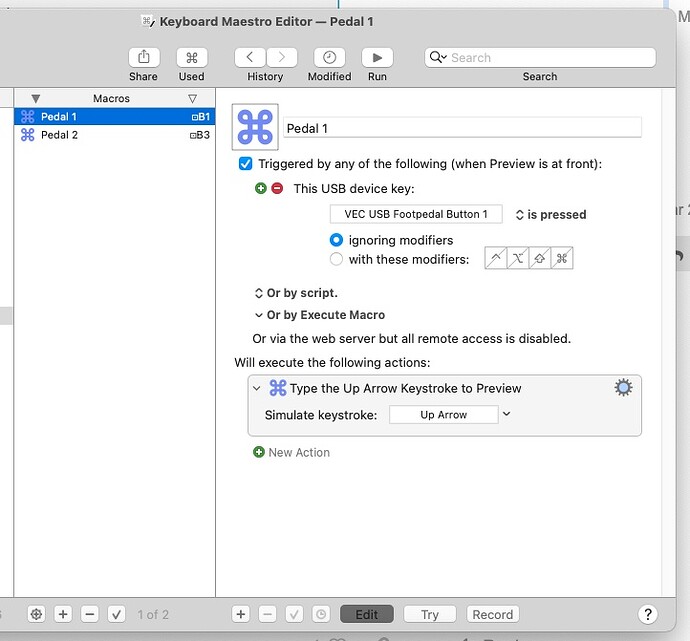Click the green New Action plus icon

click(259, 452)
